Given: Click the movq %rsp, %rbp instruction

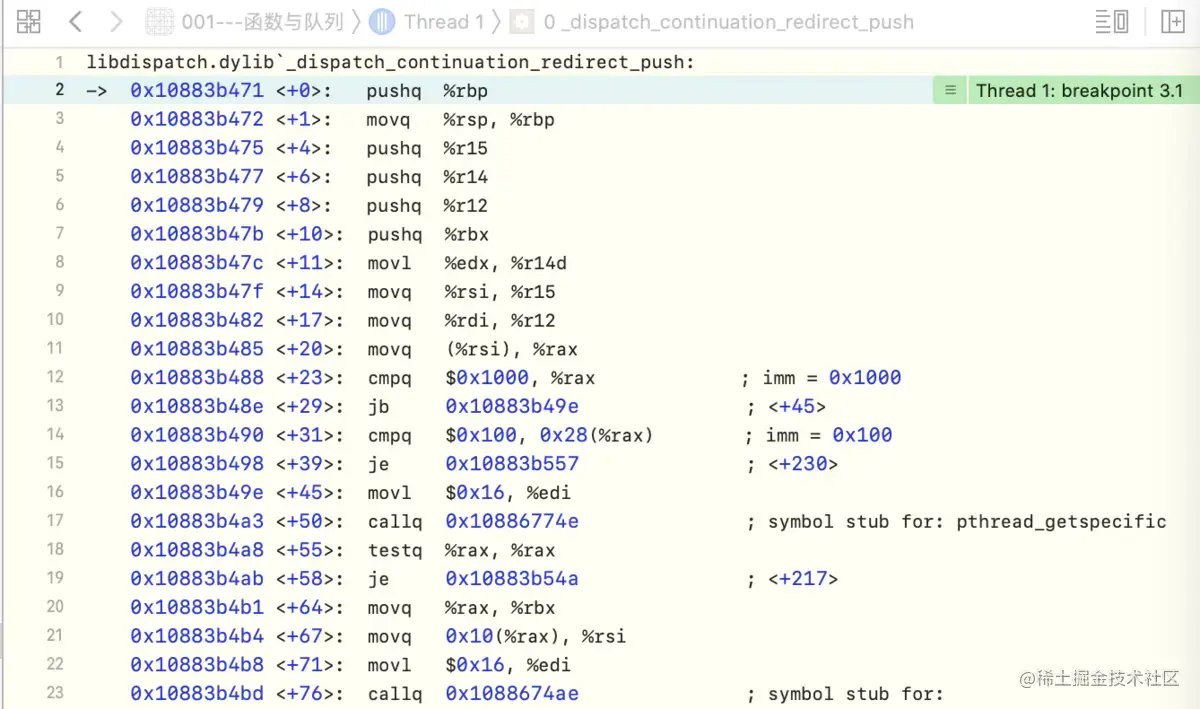Looking at the screenshot, I should pyautogui.click(x=460, y=119).
